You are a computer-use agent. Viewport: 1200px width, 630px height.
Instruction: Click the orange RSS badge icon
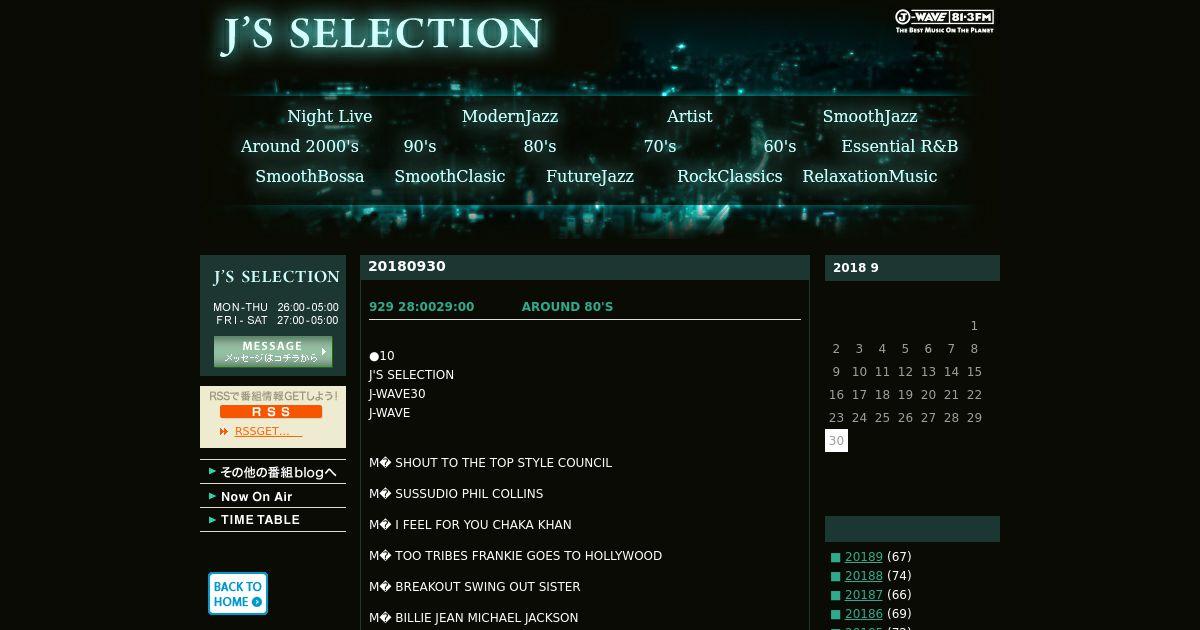pos(271,412)
